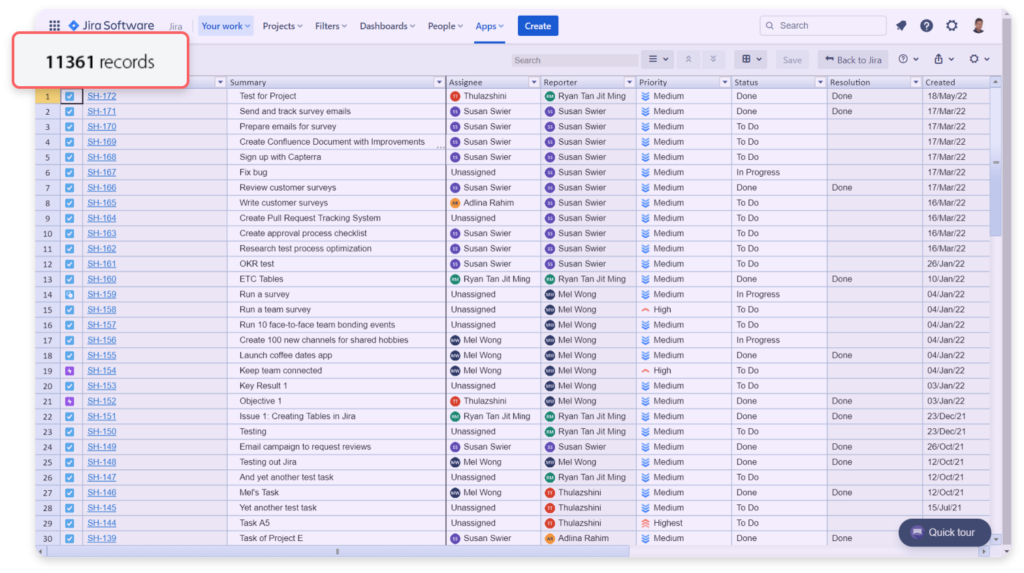Focus the Jira global Search field
This screenshot has height=573, width=1024.
pyautogui.click(x=823, y=25)
